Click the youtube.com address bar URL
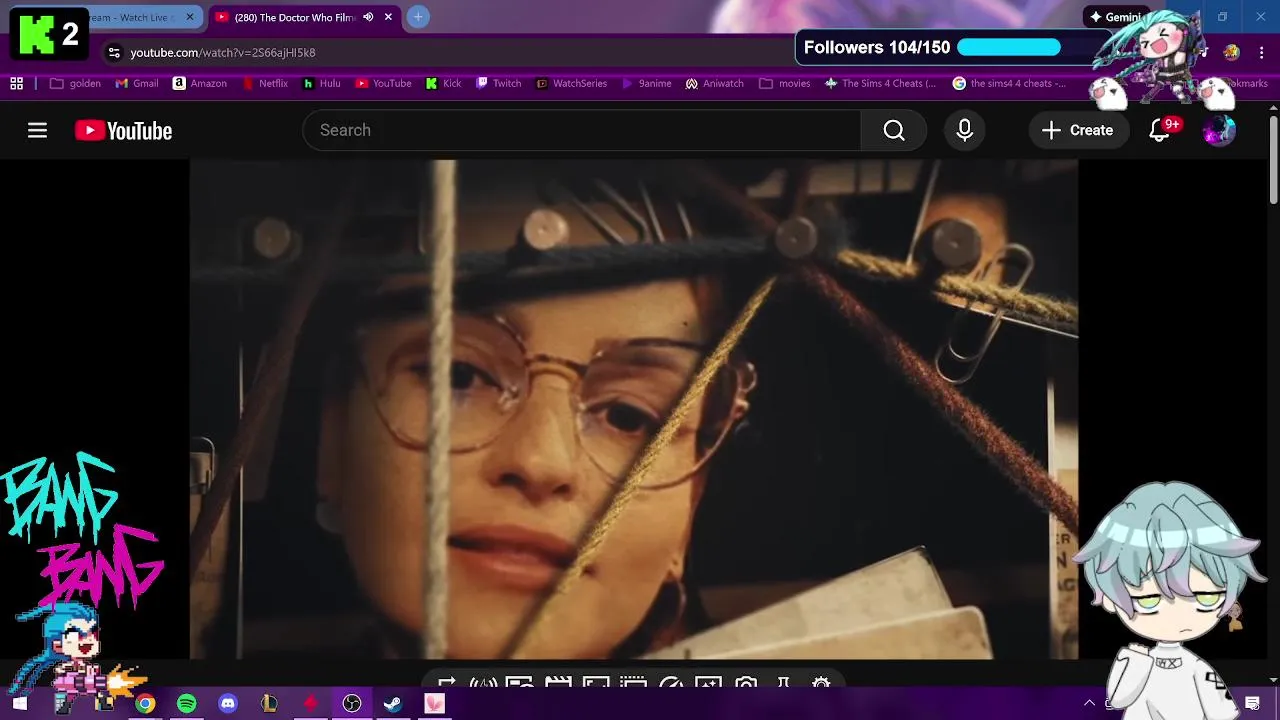 223,52
